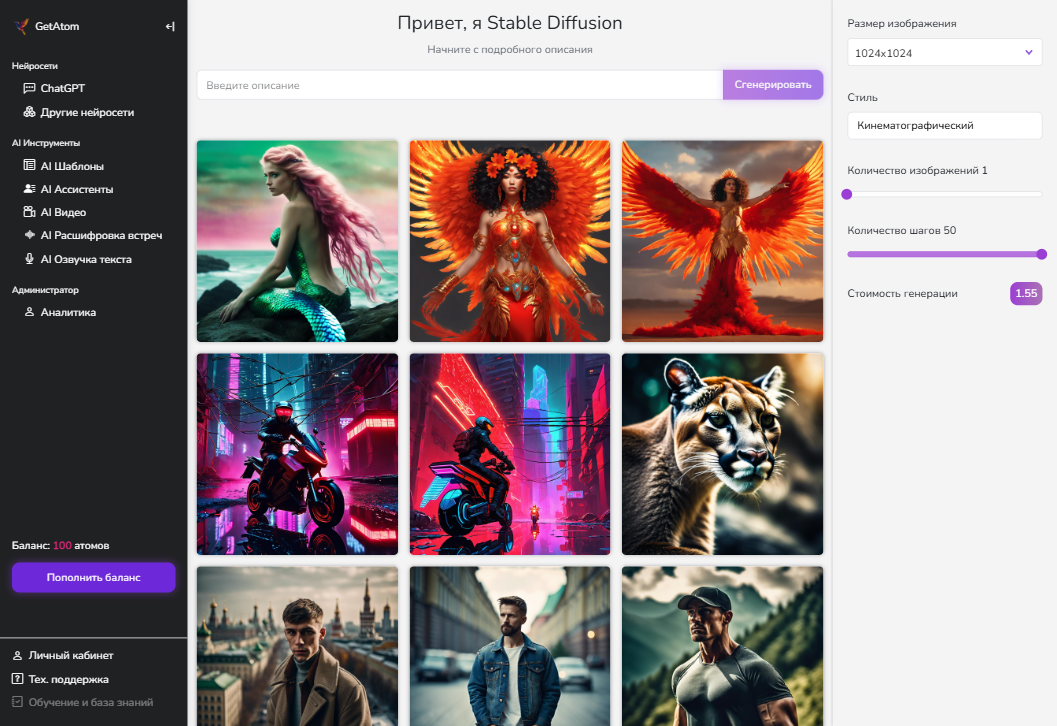This screenshot has height=726, width=1057.
Task: Click the AI Расшифровка встреч sparkle icon
Action: click(x=29, y=235)
